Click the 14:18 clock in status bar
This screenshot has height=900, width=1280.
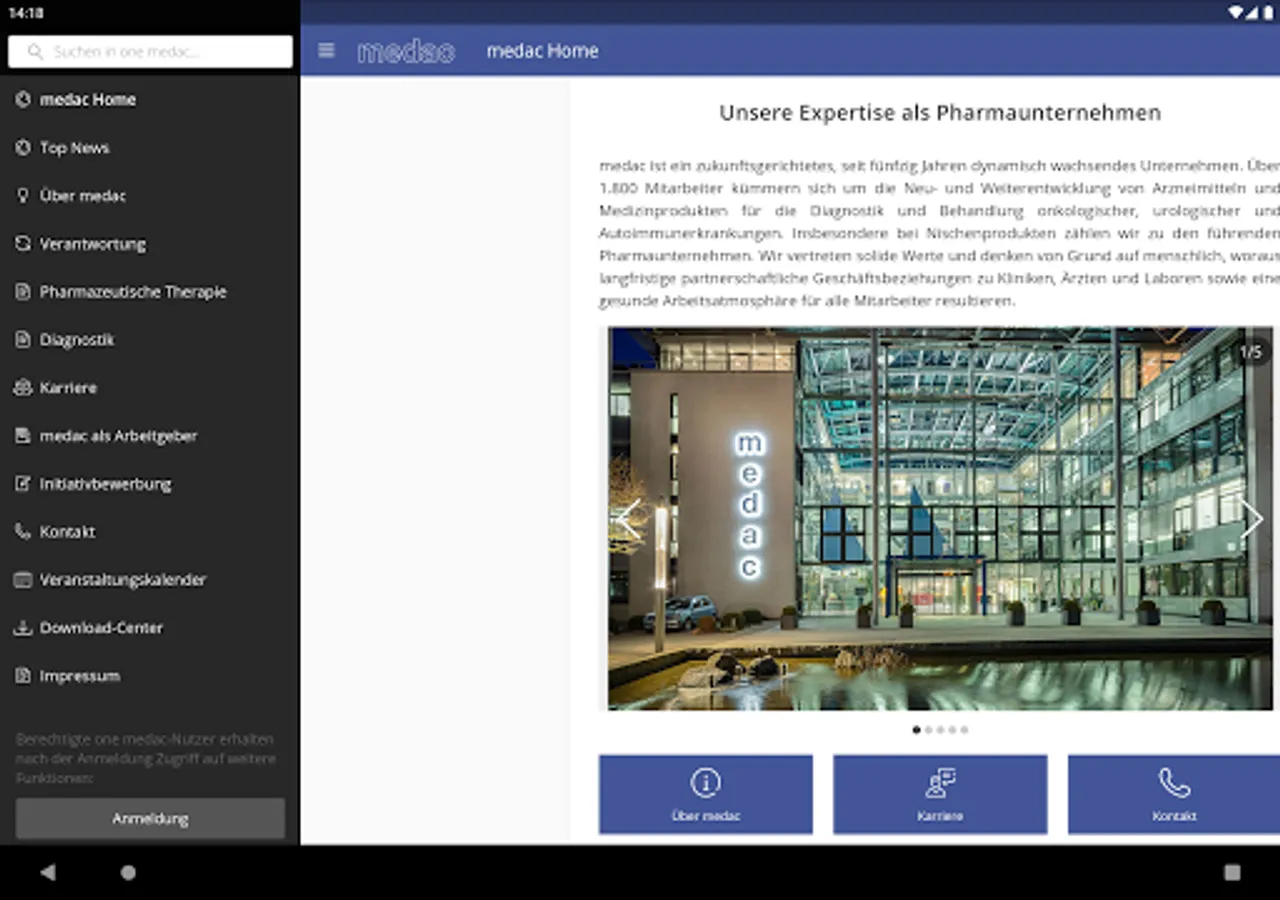click(x=26, y=13)
